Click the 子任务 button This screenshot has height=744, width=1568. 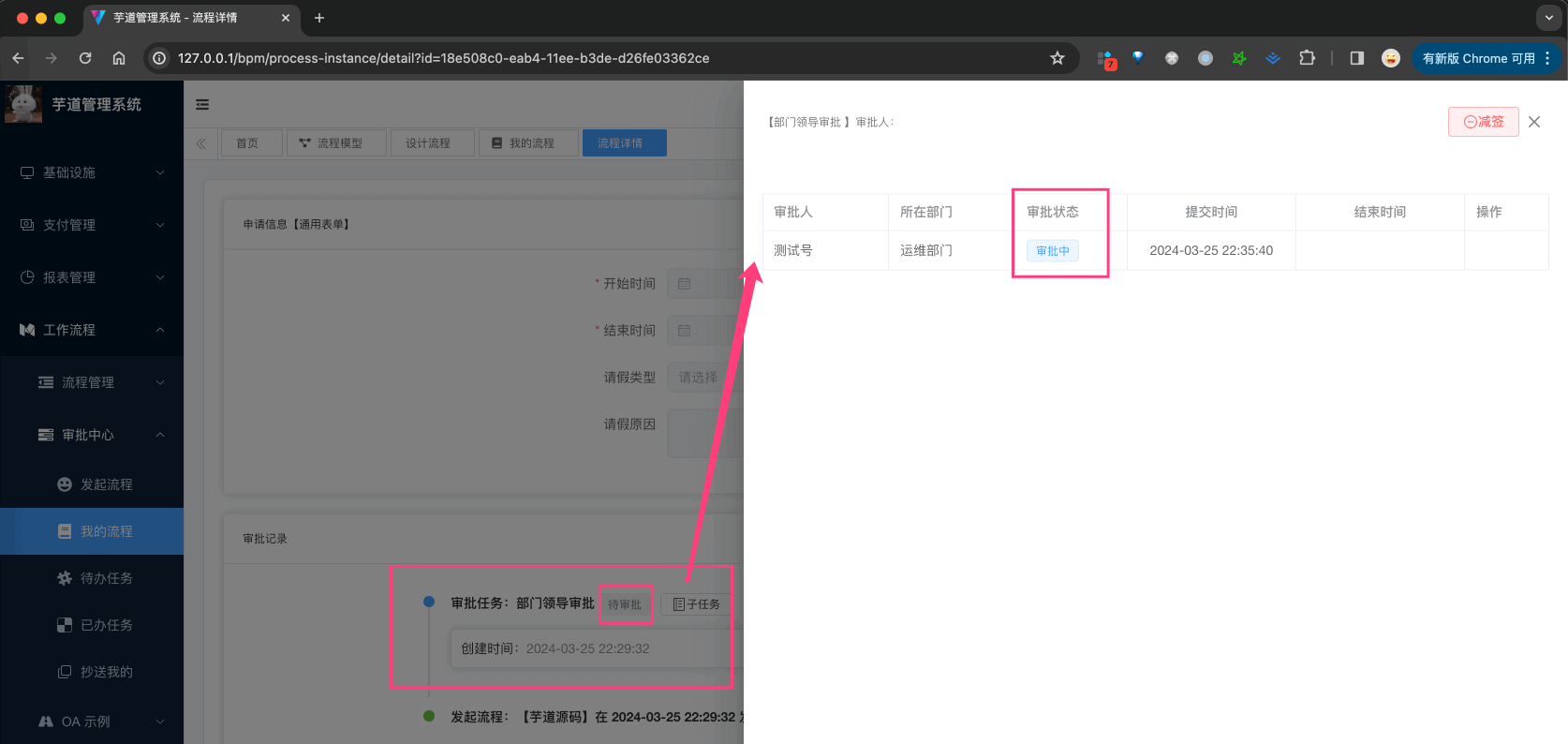point(696,604)
